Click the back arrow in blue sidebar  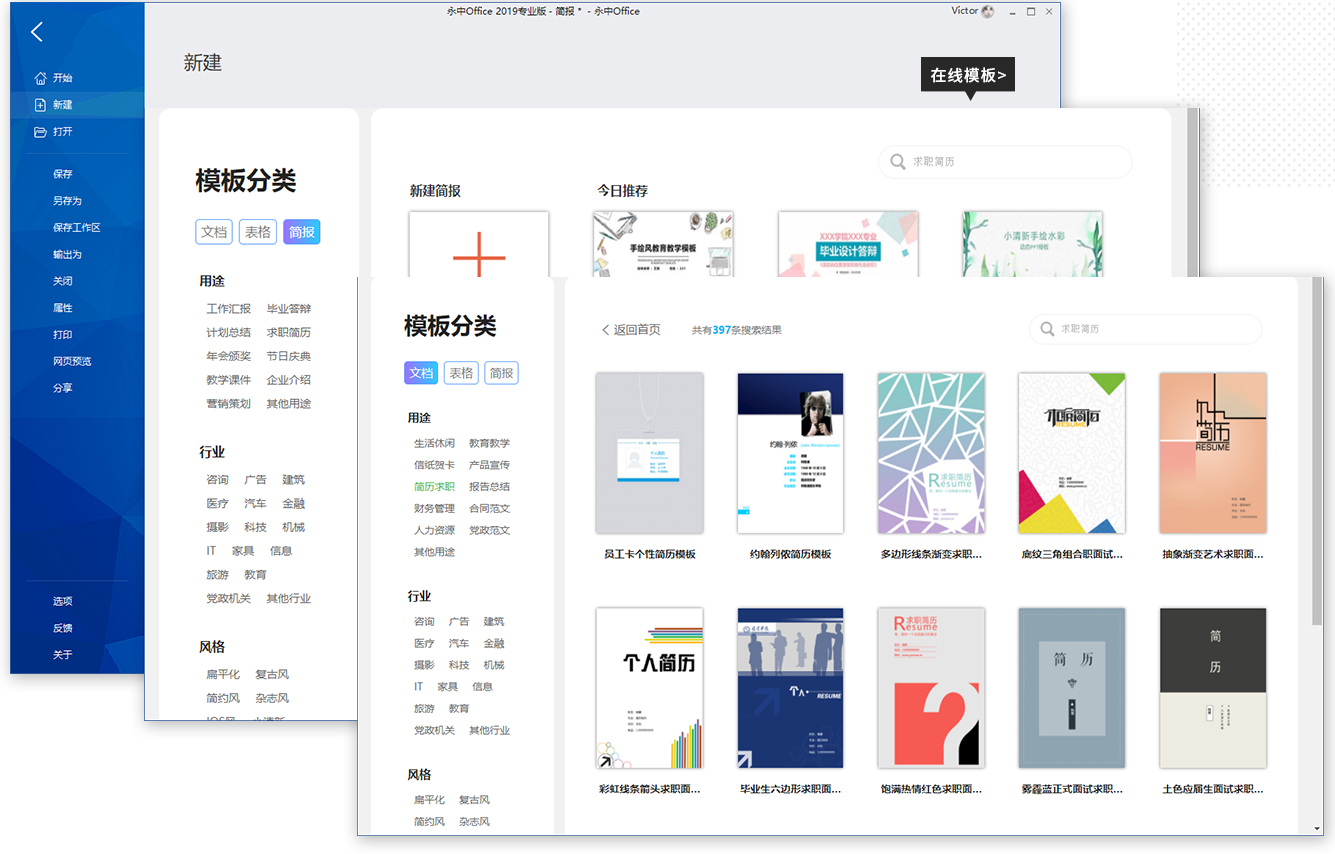pyautogui.click(x=37, y=32)
